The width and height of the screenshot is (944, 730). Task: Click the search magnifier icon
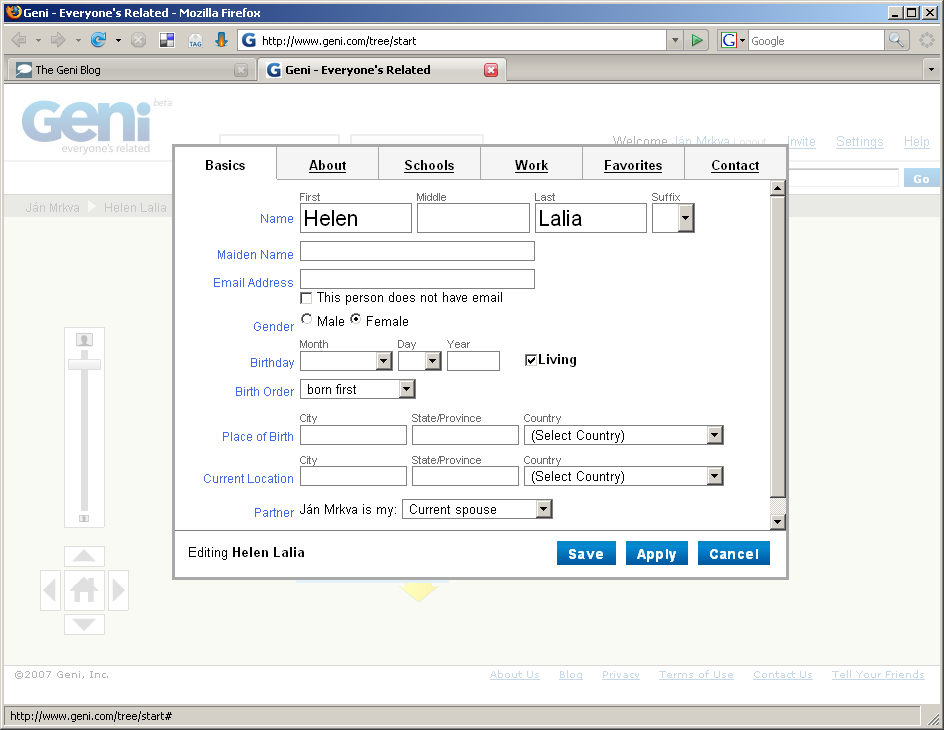tap(896, 40)
